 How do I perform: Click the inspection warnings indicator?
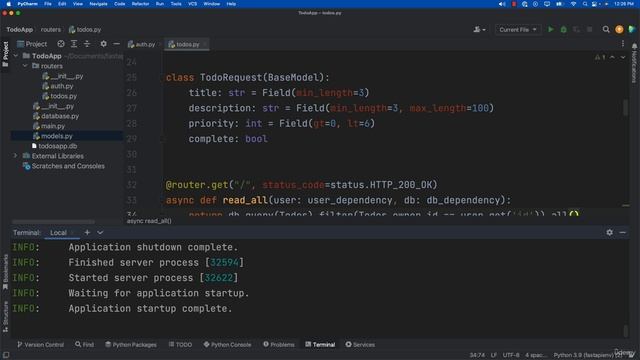point(600,58)
